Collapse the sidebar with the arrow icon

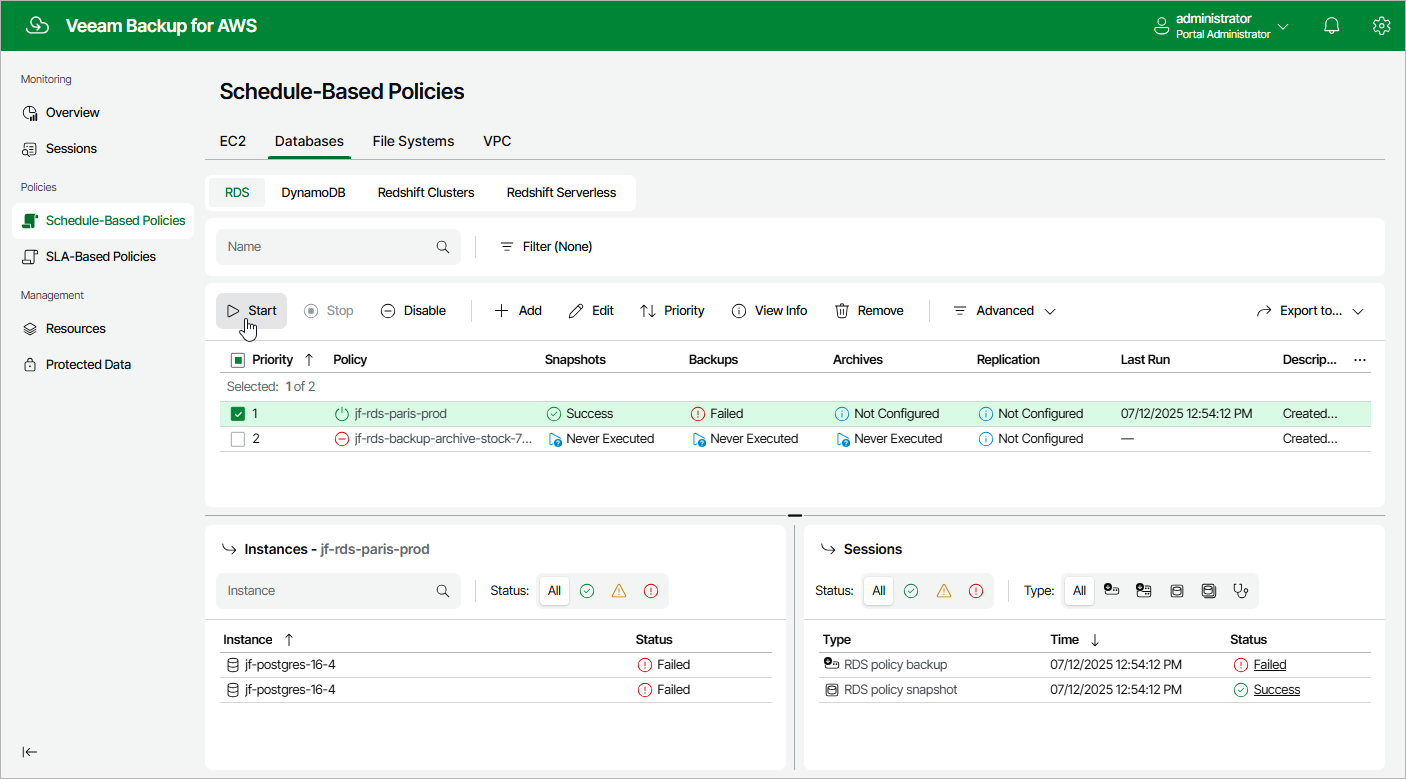[x=30, y=752]
